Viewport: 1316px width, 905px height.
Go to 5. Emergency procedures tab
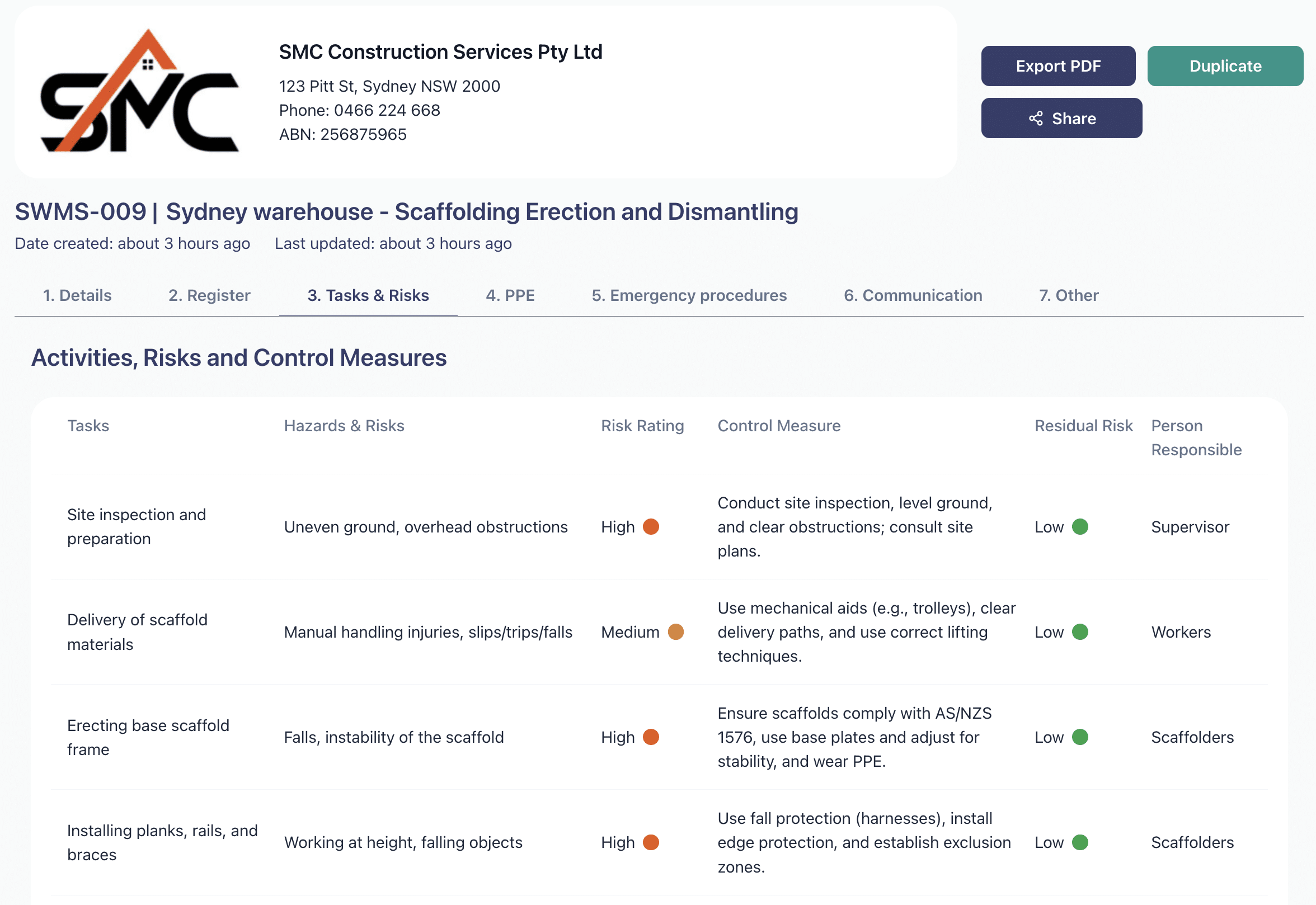689,295
